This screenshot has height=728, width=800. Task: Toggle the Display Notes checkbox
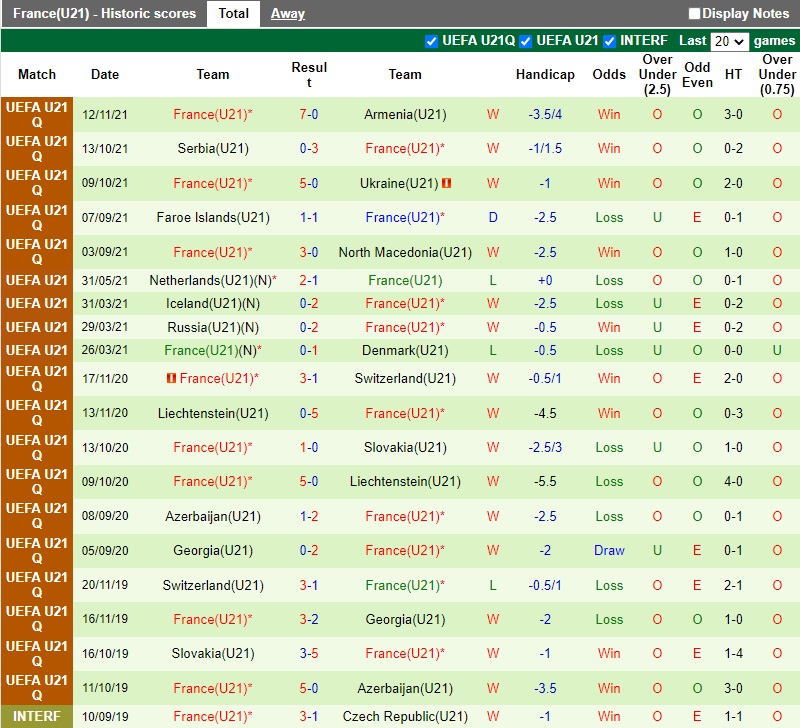(695, 14)
